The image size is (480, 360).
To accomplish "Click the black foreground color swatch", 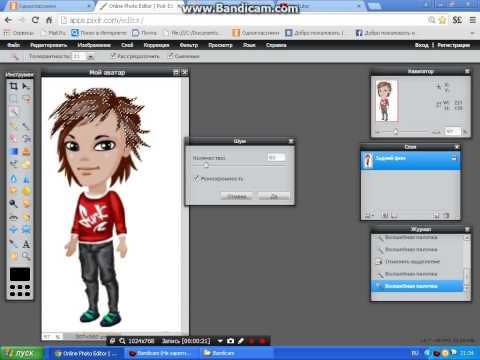I will [x=20, y=274].
